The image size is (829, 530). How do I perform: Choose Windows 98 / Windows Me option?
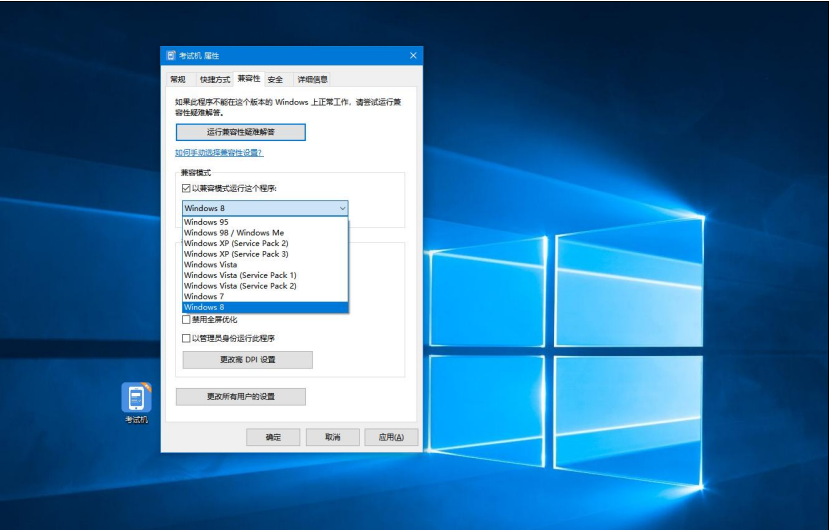(265, 233)
